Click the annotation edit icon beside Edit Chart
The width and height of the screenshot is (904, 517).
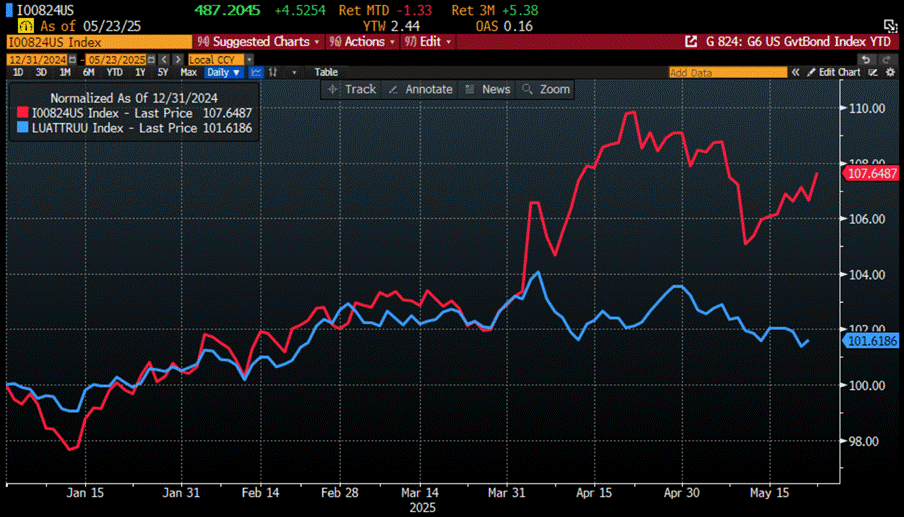tap(873, 72)
